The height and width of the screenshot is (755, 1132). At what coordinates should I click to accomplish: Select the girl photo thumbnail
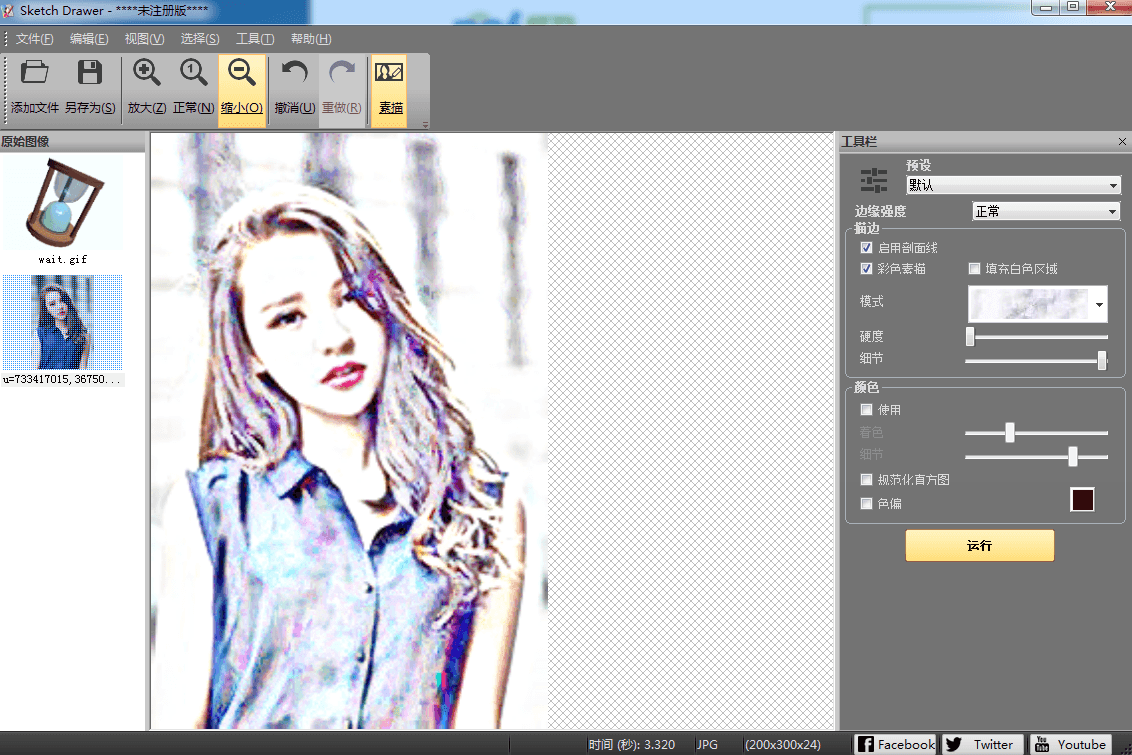(x=62, y=323)
